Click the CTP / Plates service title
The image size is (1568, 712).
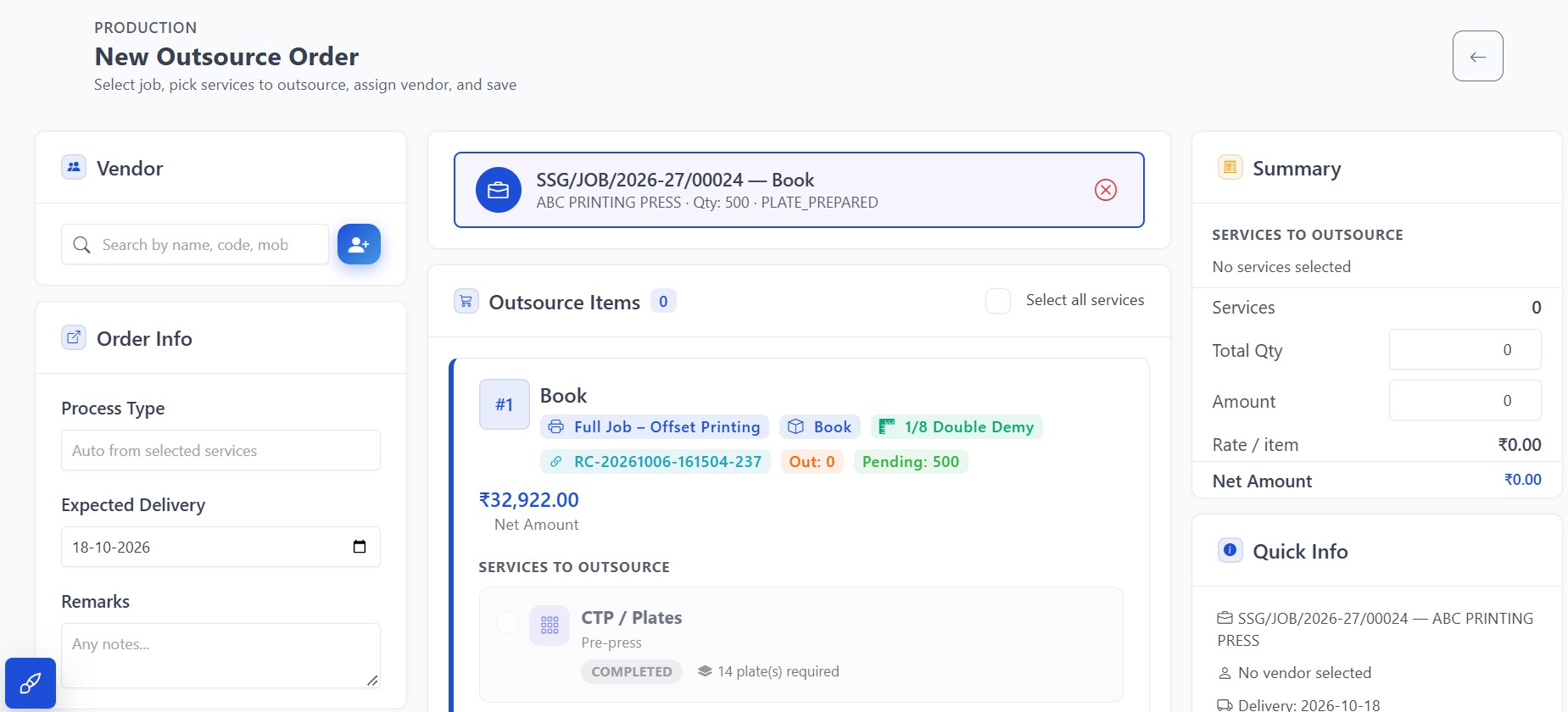point(632,618)
